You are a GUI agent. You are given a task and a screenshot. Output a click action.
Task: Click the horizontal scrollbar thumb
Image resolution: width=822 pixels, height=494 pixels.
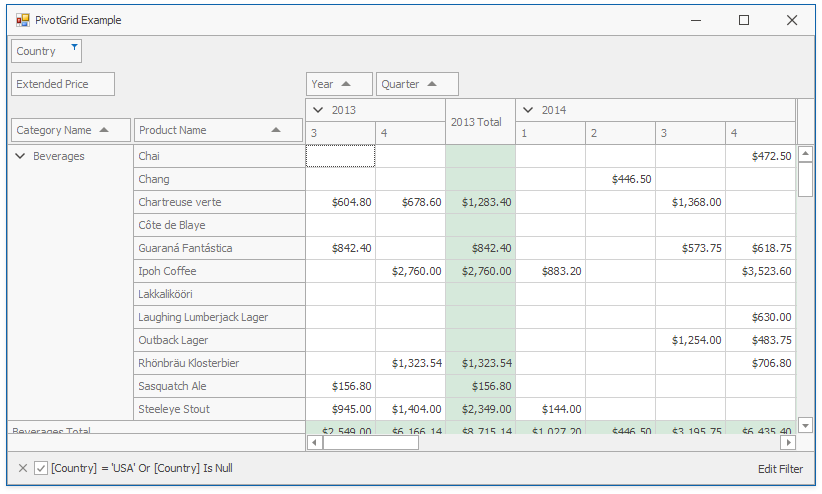pos(370,442)
